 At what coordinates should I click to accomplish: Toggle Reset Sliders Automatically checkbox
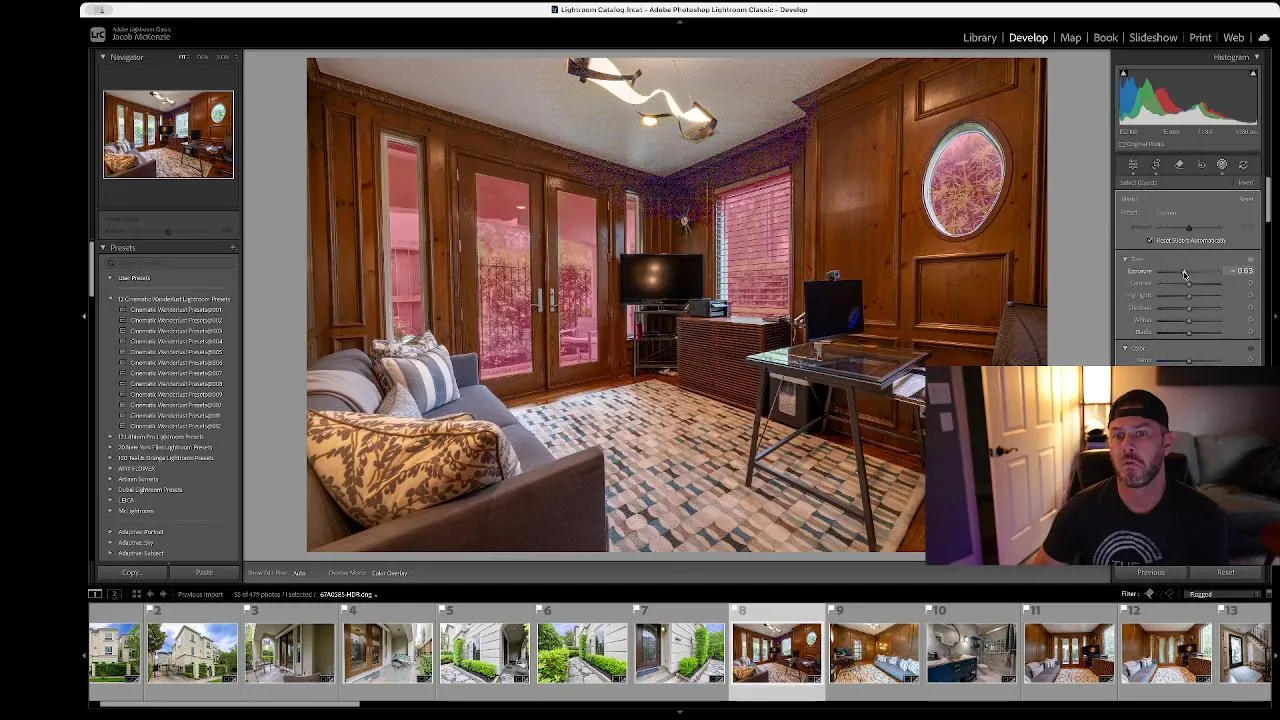coord(1149,241)
